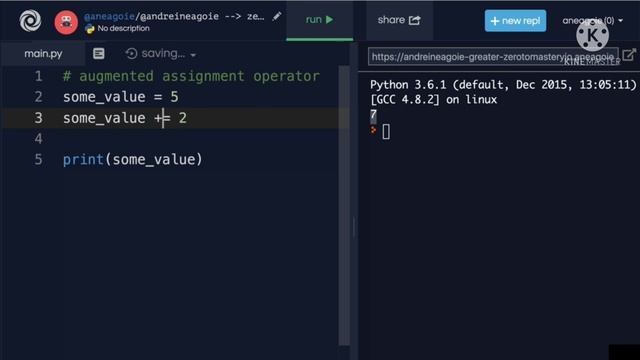Open the share dialog
The width and height of the screenshot is (640, 360).
399,20
